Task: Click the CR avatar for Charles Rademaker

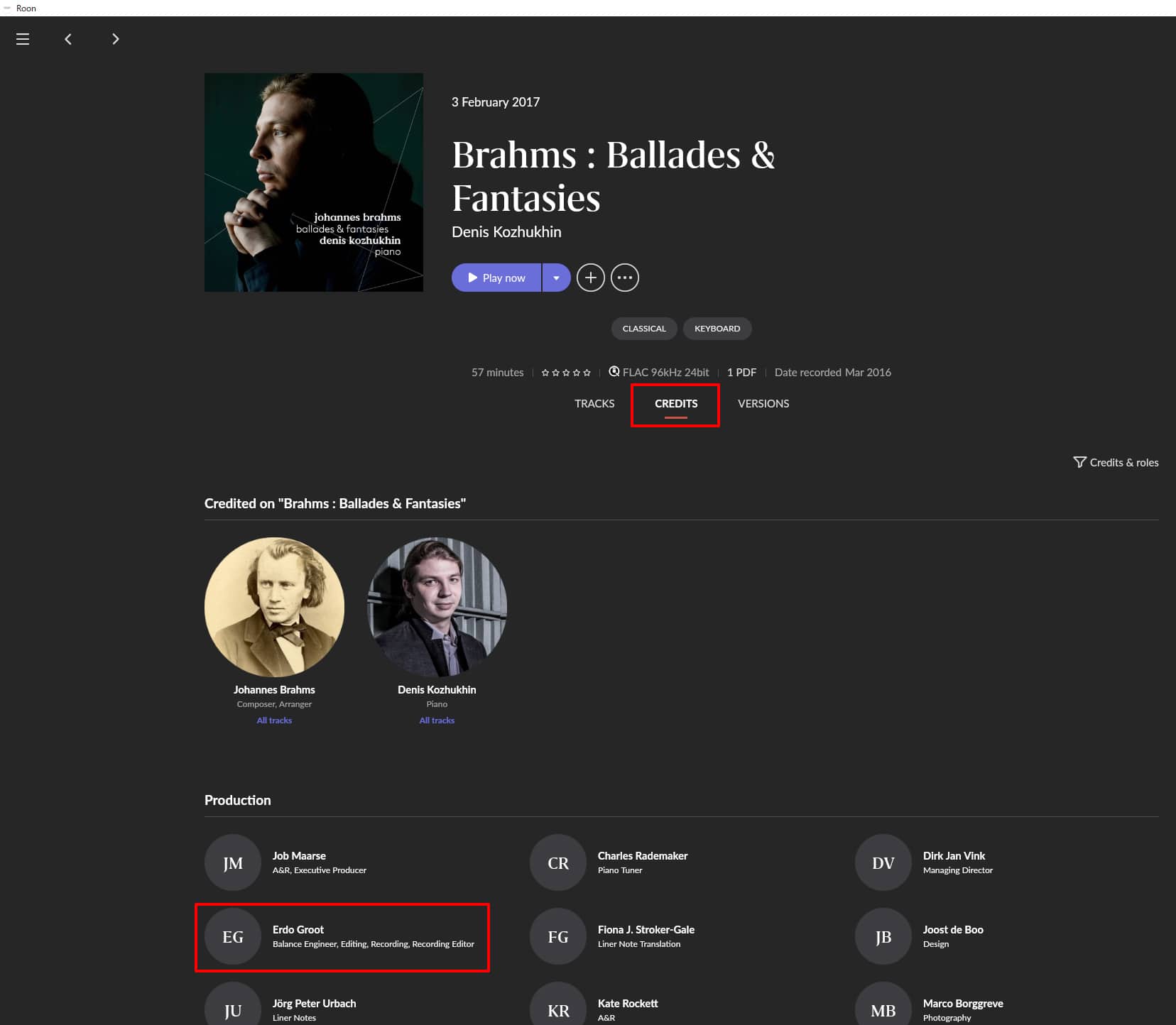Action: pos(558,863)
